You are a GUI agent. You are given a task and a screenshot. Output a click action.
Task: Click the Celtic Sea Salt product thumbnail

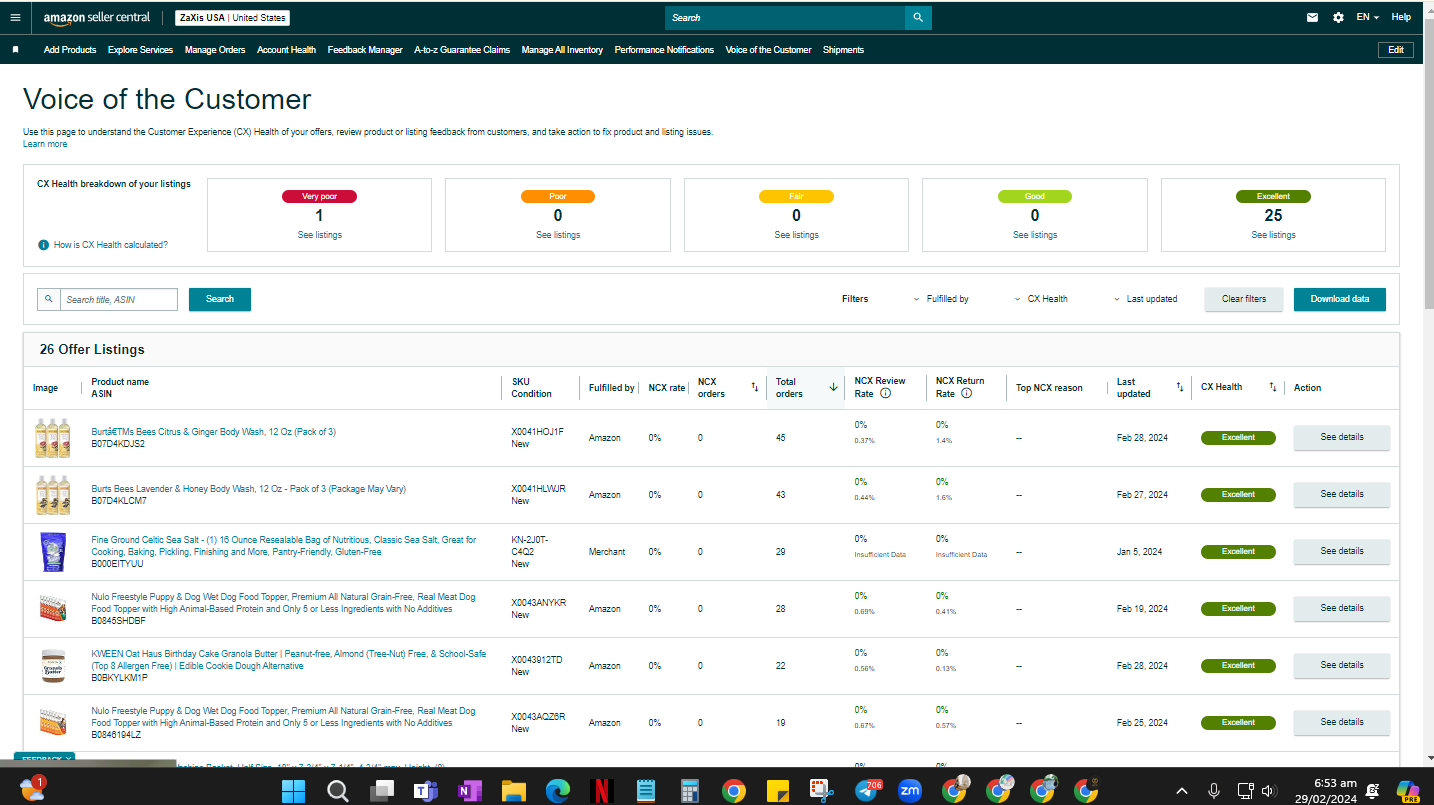(53, 552)
